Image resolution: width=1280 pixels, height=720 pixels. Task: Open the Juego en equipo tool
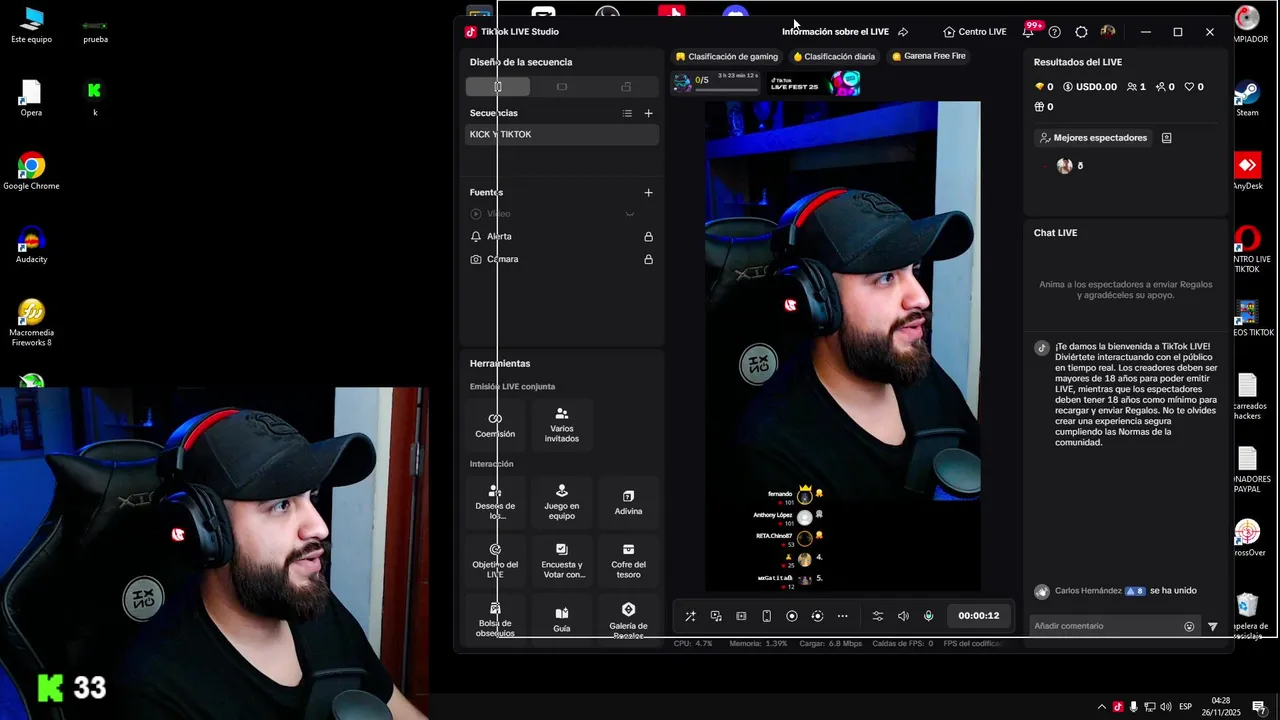(x=562, y=502)
